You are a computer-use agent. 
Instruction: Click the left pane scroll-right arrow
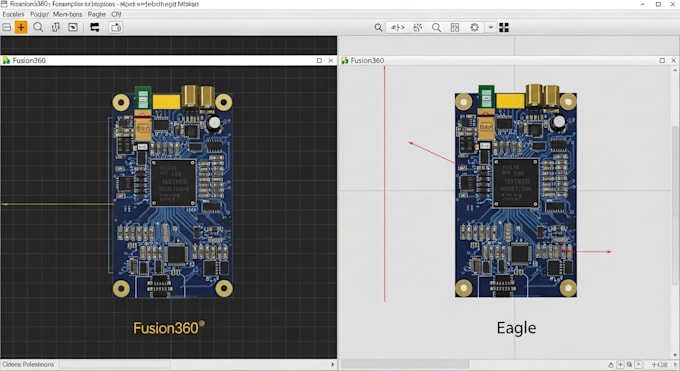(x=333, y=364)
